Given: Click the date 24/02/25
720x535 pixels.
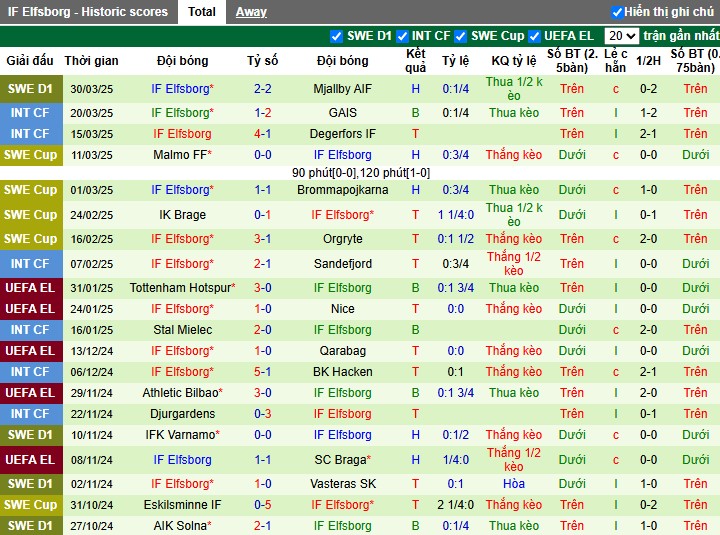Looking at the screenshot, I should [x=91, y=215].
